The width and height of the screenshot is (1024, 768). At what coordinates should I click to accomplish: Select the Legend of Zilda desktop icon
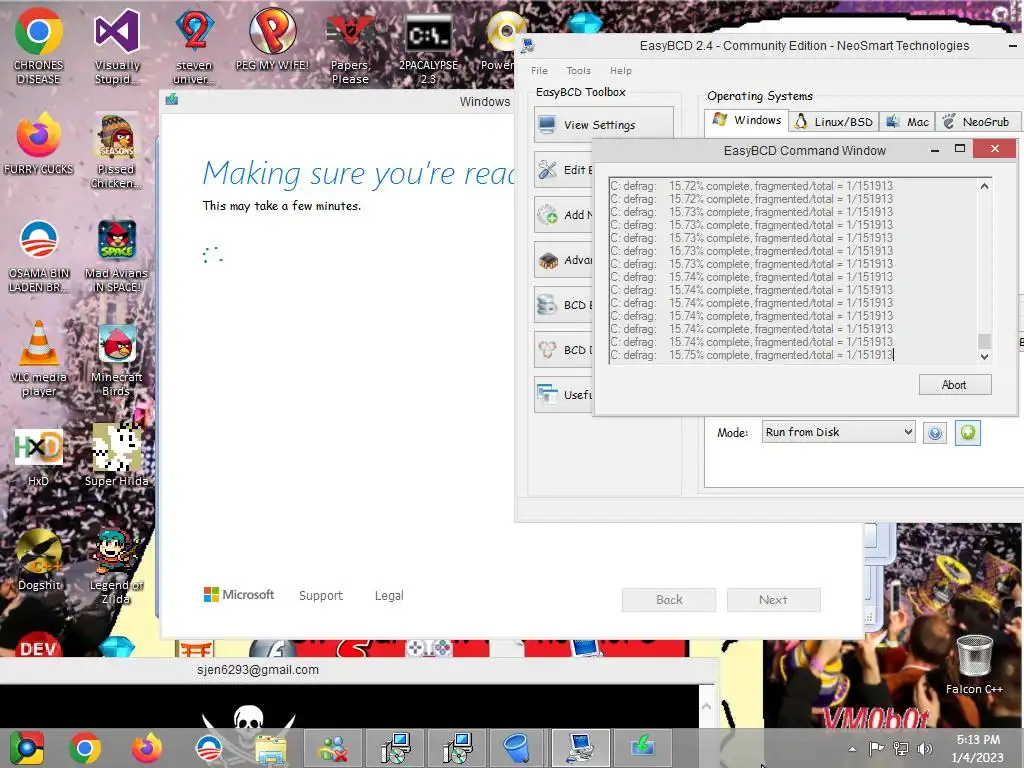tap(116, 566)
